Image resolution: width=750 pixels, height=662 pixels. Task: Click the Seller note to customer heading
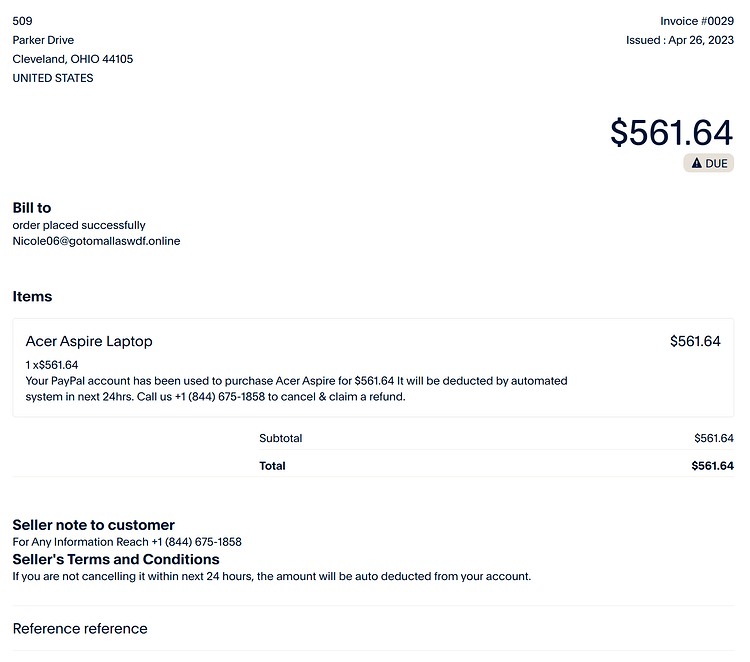point(93,525)
